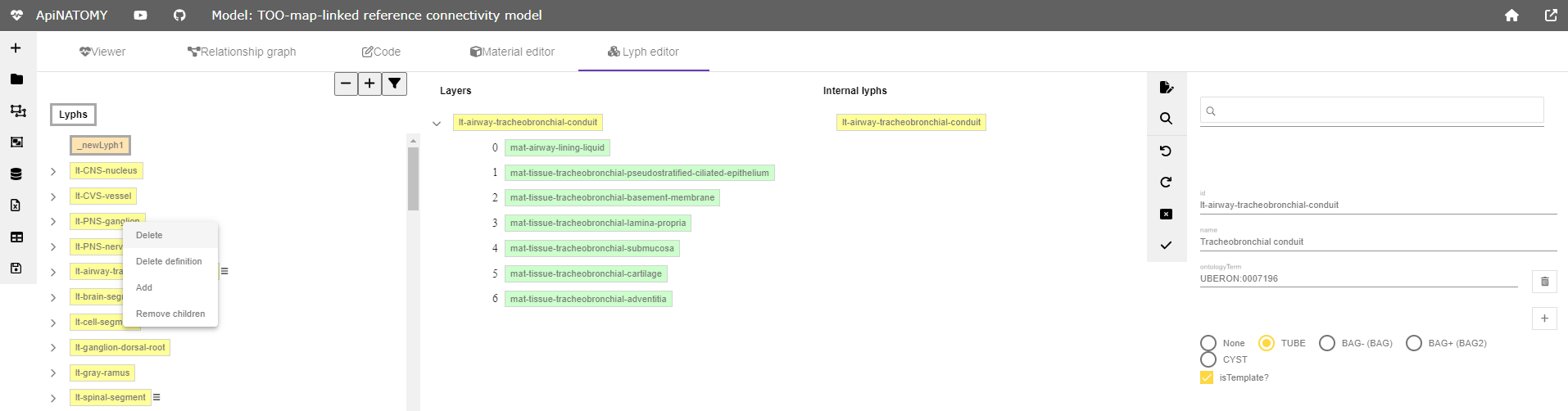Select the TUBE radio button
The image size is (1568, 411).
click(1267, 343)
